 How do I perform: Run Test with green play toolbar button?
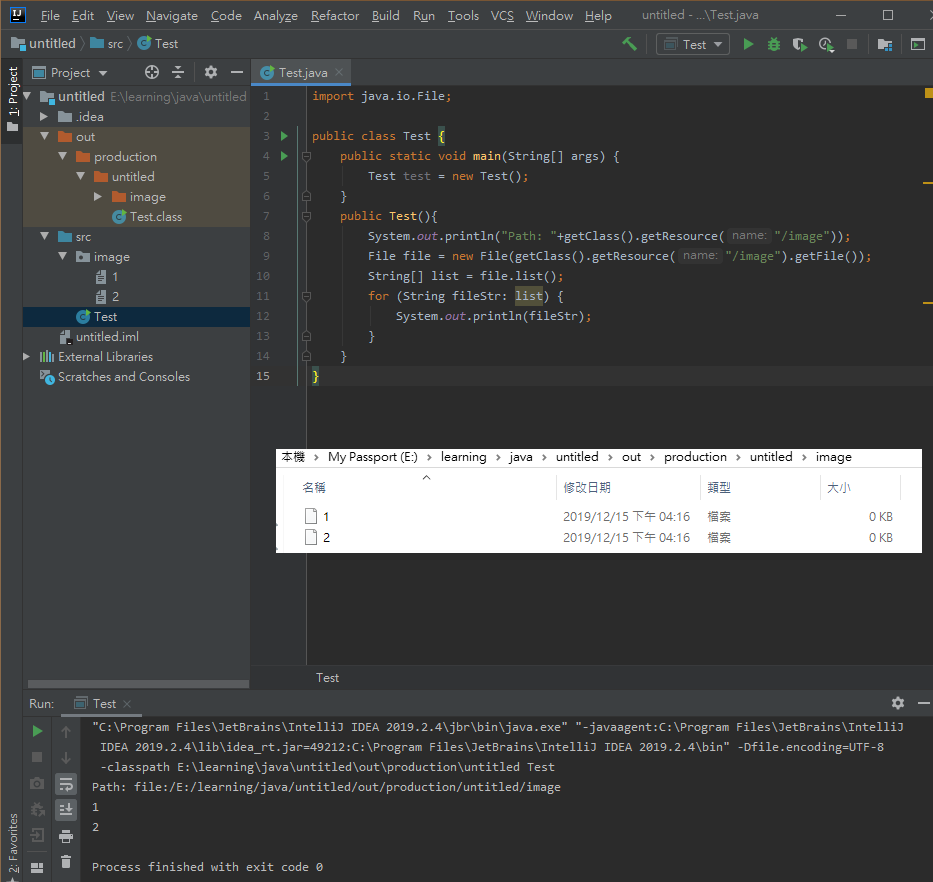click(x=749, y=44)
